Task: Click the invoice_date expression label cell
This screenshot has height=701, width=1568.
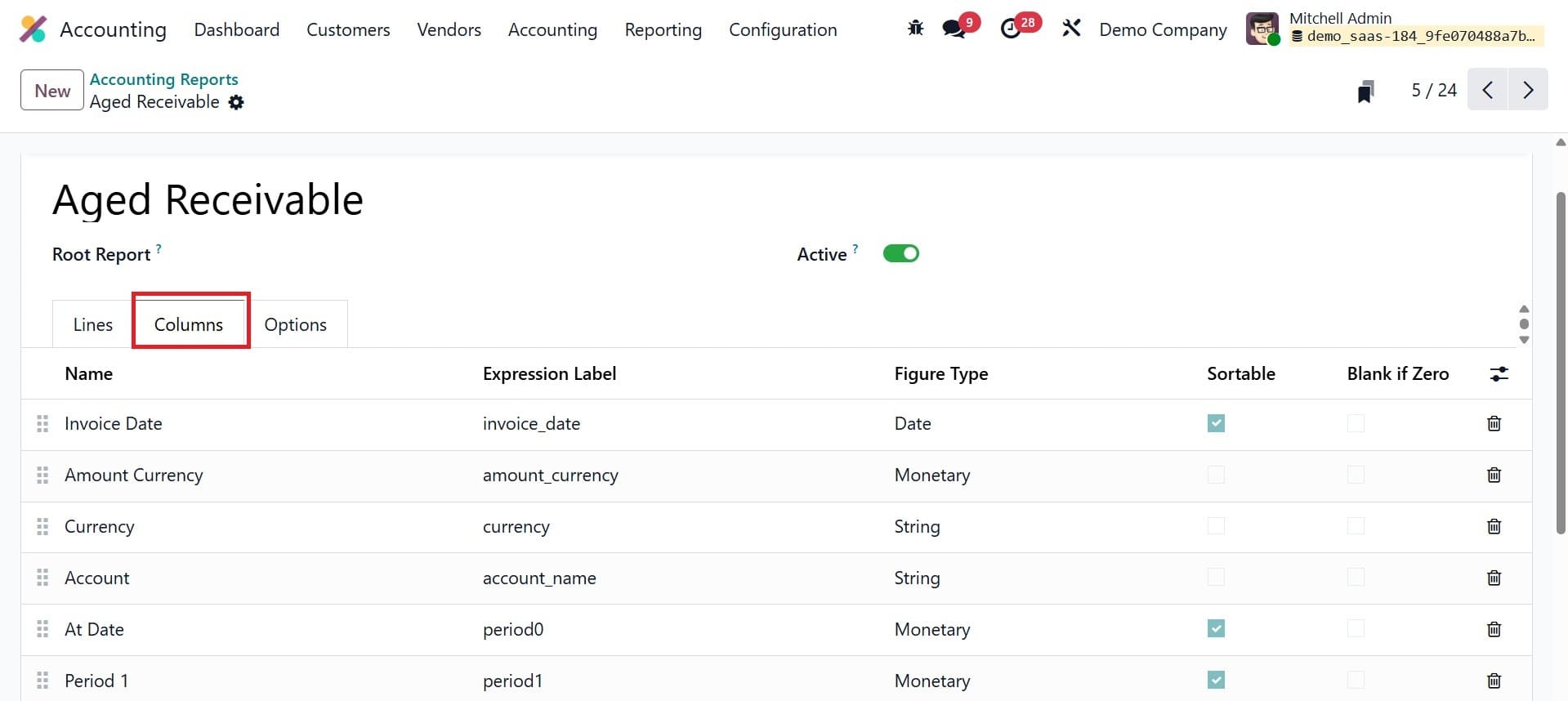Action: 531,423
